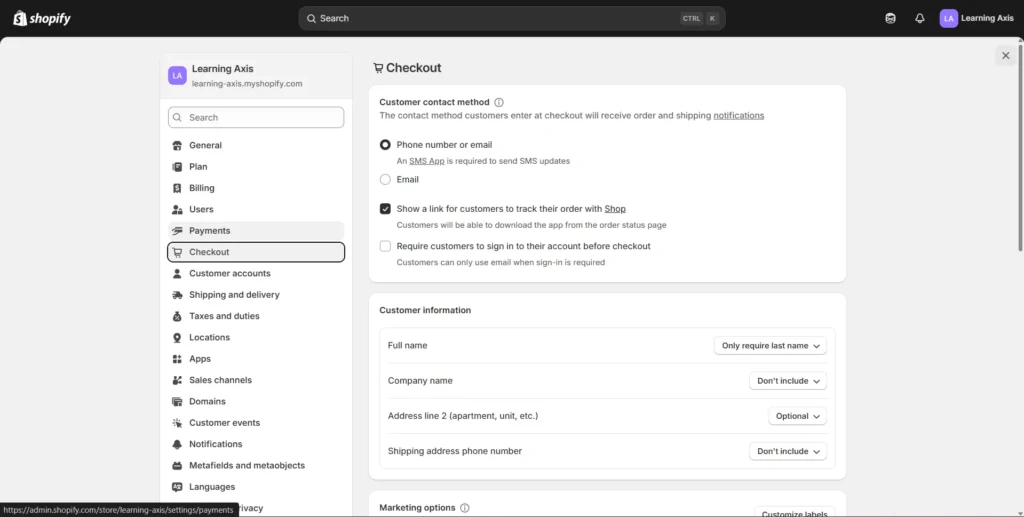
Task: Click the Notifications bell icon in sidebar
Action: pyautogui.click(x=177, y=444)
